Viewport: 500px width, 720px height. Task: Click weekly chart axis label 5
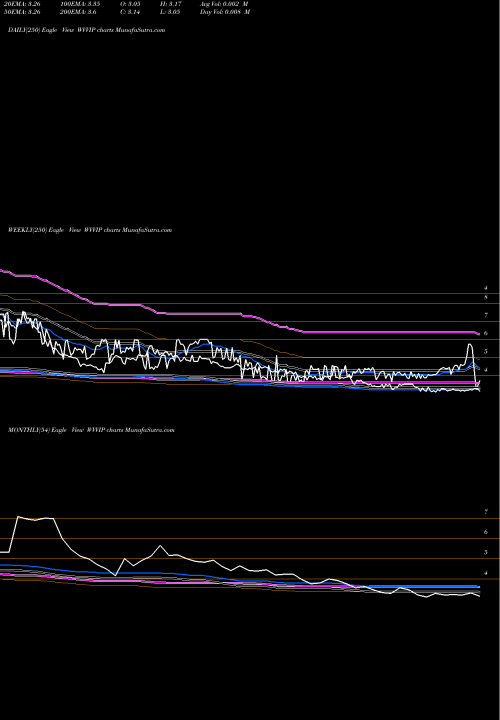click(x=486, y=351)
